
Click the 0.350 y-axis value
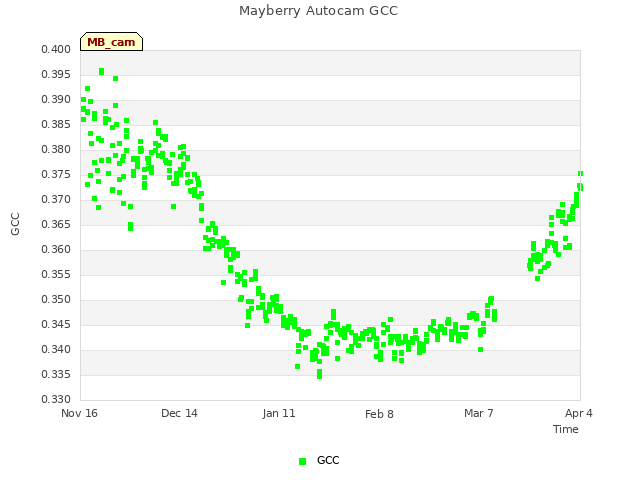pyautogui.click(x=56, y=300)
